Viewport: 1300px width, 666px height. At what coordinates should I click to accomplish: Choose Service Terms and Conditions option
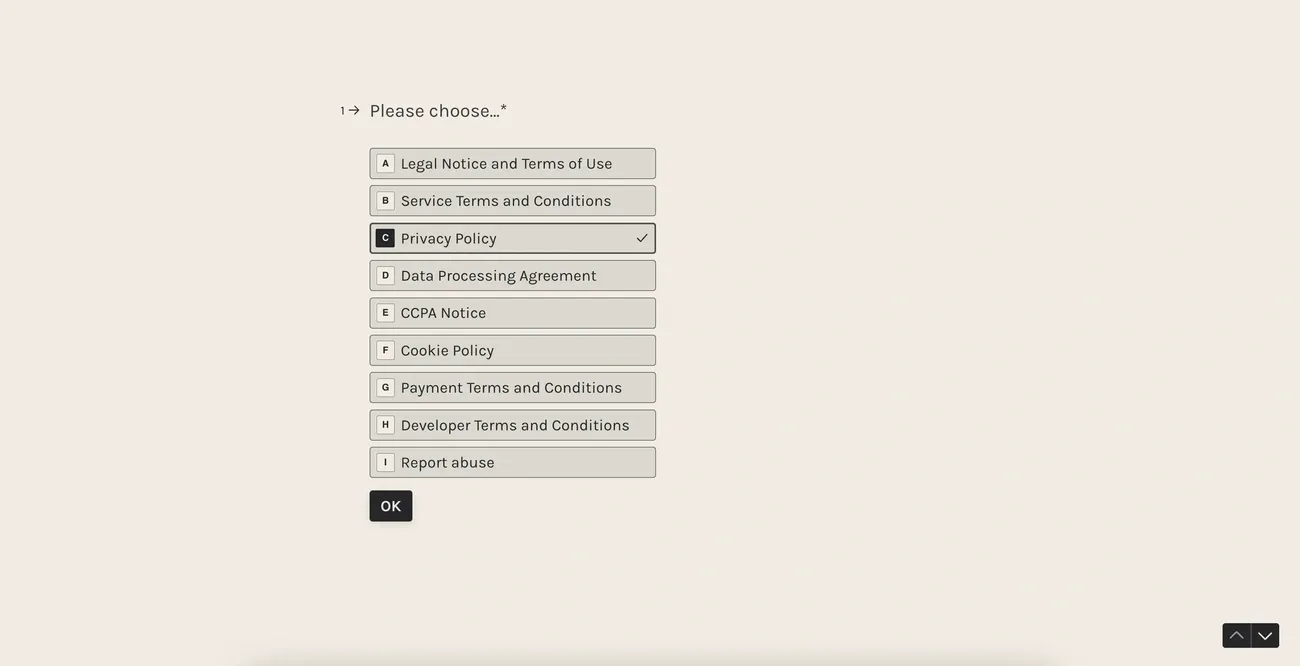tap(506, 201)
